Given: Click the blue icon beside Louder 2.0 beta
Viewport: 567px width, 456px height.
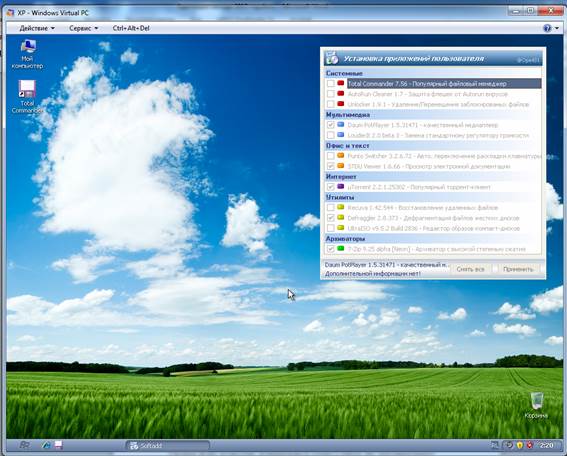Looking at the screenshot, I should (340, 135).
